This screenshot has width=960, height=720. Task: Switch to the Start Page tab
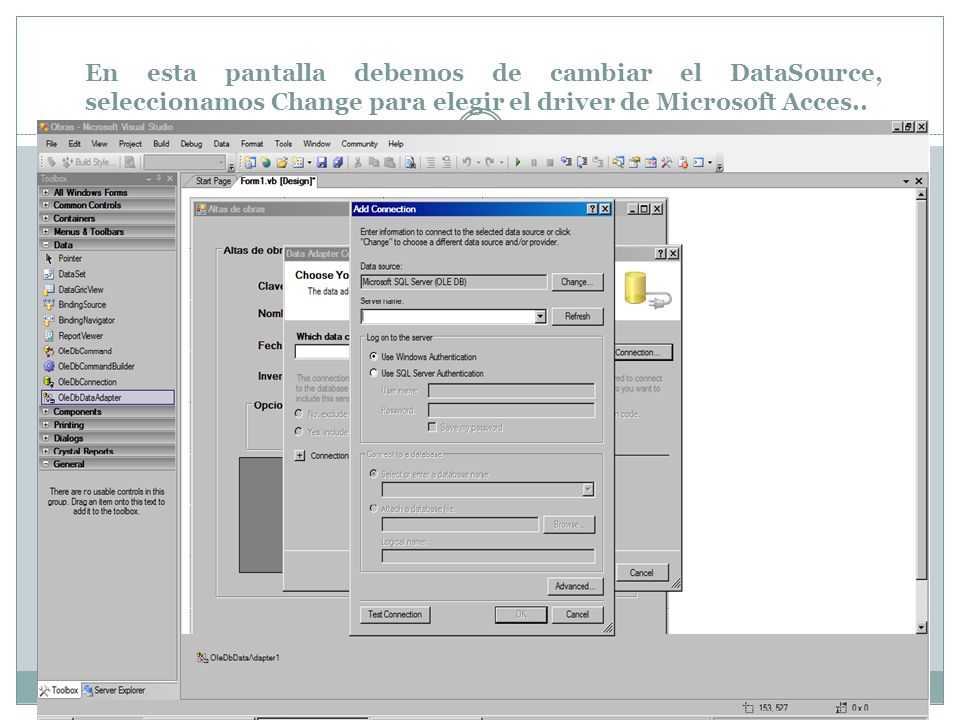[213, 181]
